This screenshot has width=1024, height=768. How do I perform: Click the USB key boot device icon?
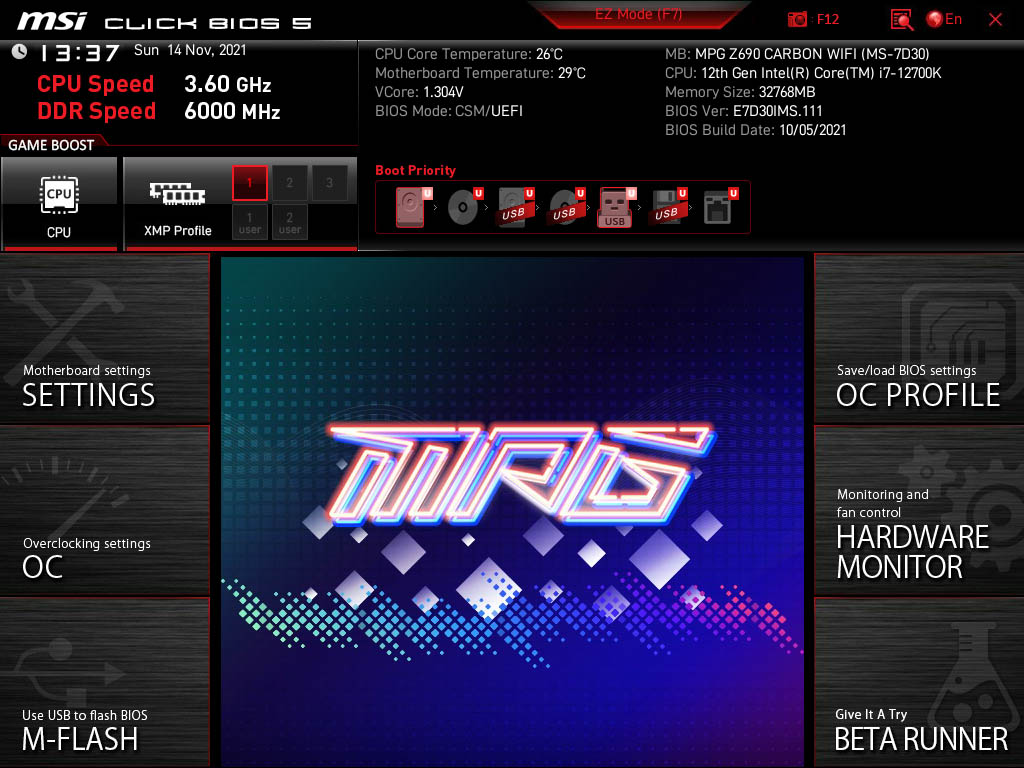[x=615, y=208]
